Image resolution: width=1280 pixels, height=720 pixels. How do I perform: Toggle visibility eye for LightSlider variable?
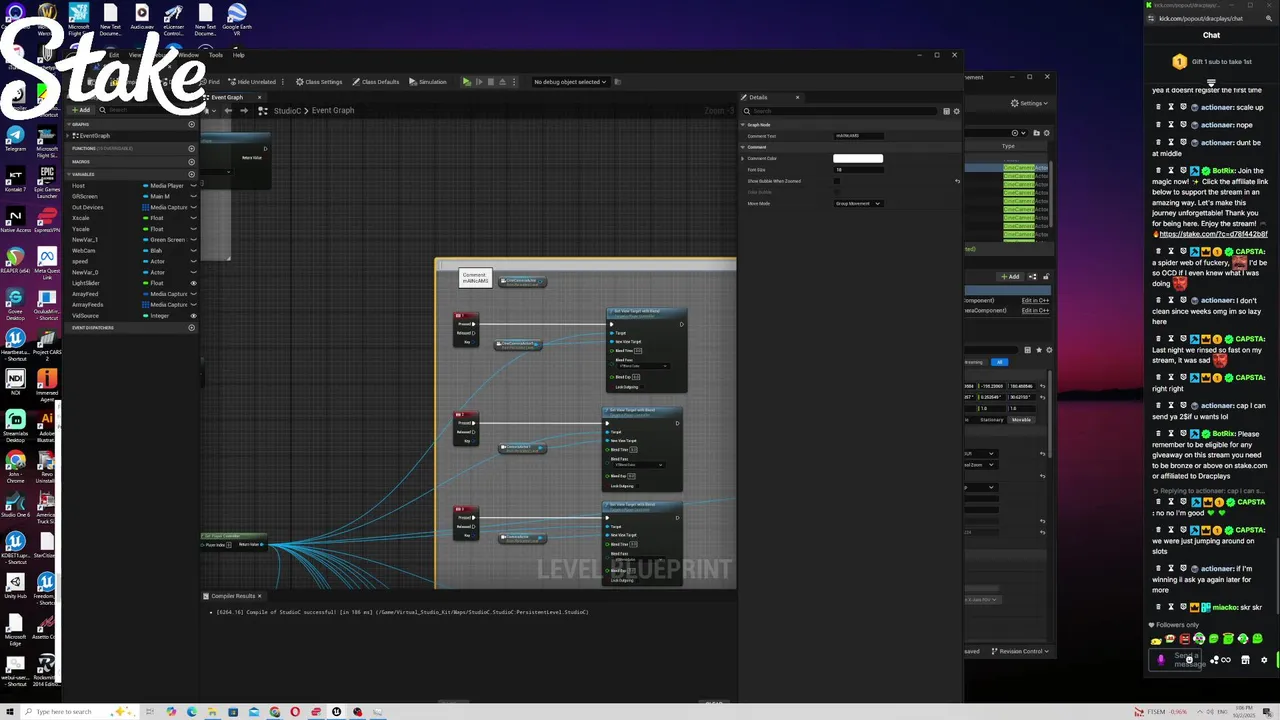pos(193,283)
